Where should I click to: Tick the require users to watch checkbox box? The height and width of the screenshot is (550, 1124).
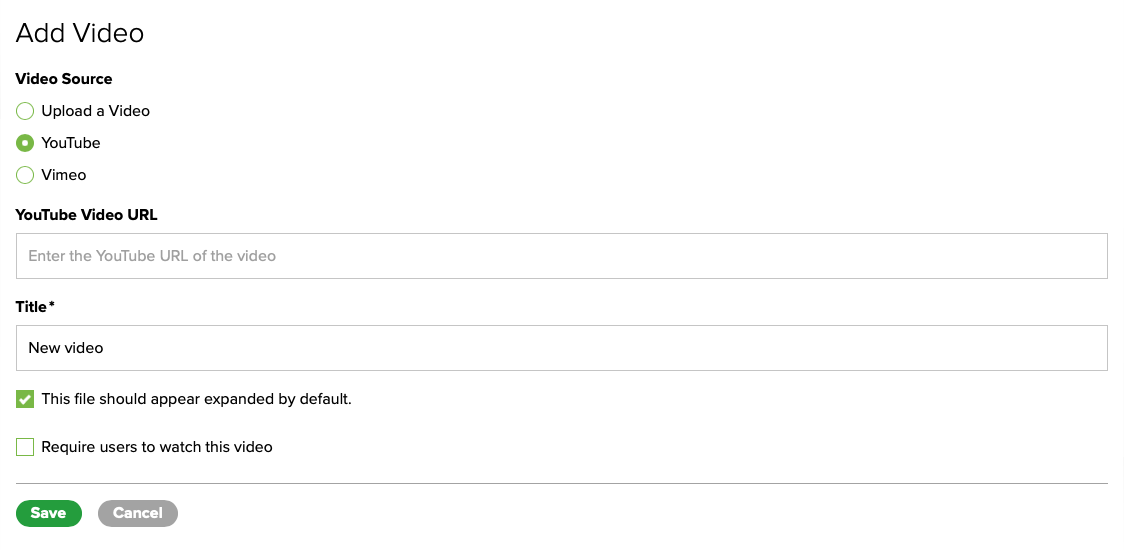pos(25,447)
